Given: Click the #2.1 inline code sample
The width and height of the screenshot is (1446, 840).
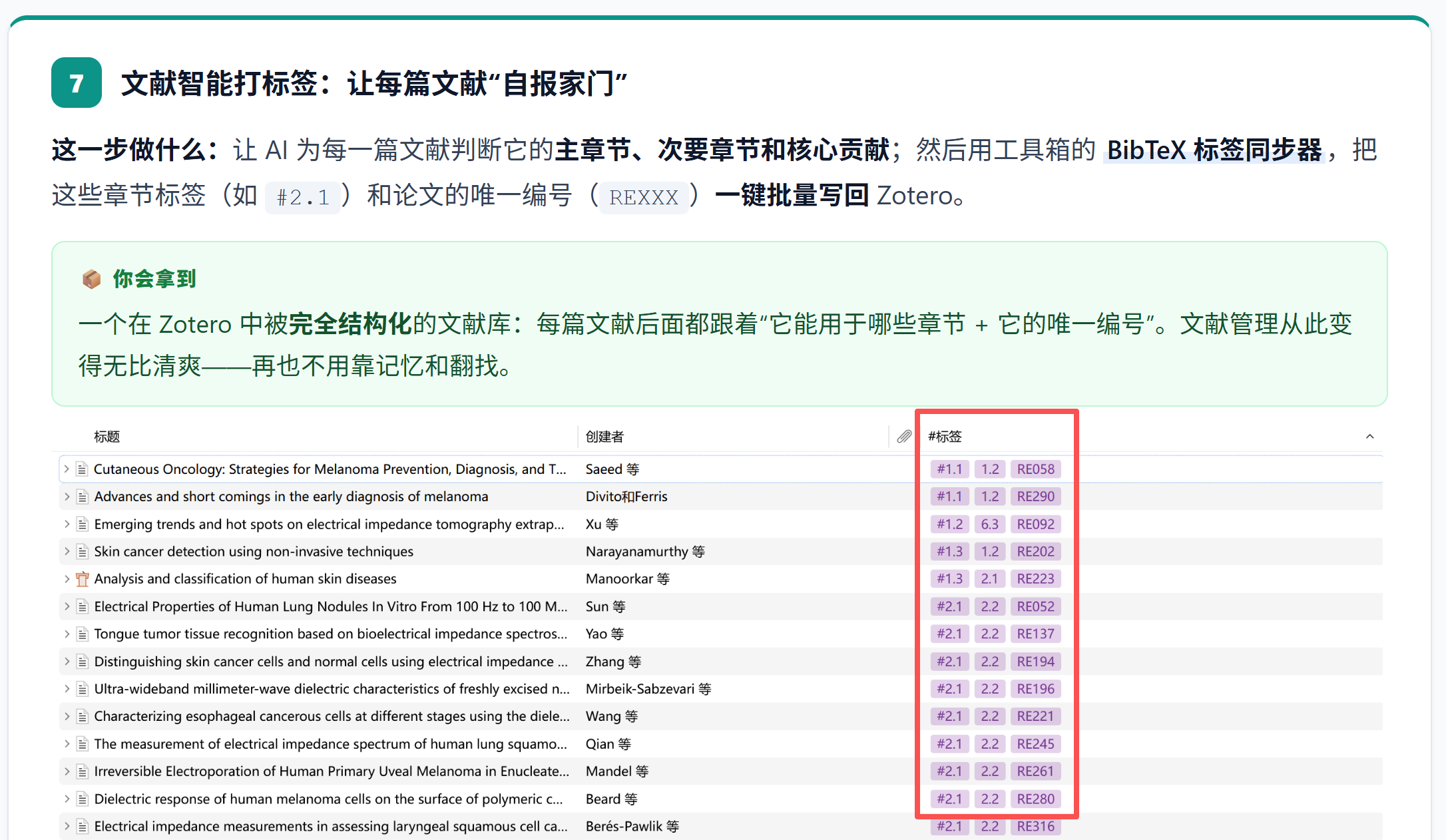Looking at the screenshot, I should point(303,197).
